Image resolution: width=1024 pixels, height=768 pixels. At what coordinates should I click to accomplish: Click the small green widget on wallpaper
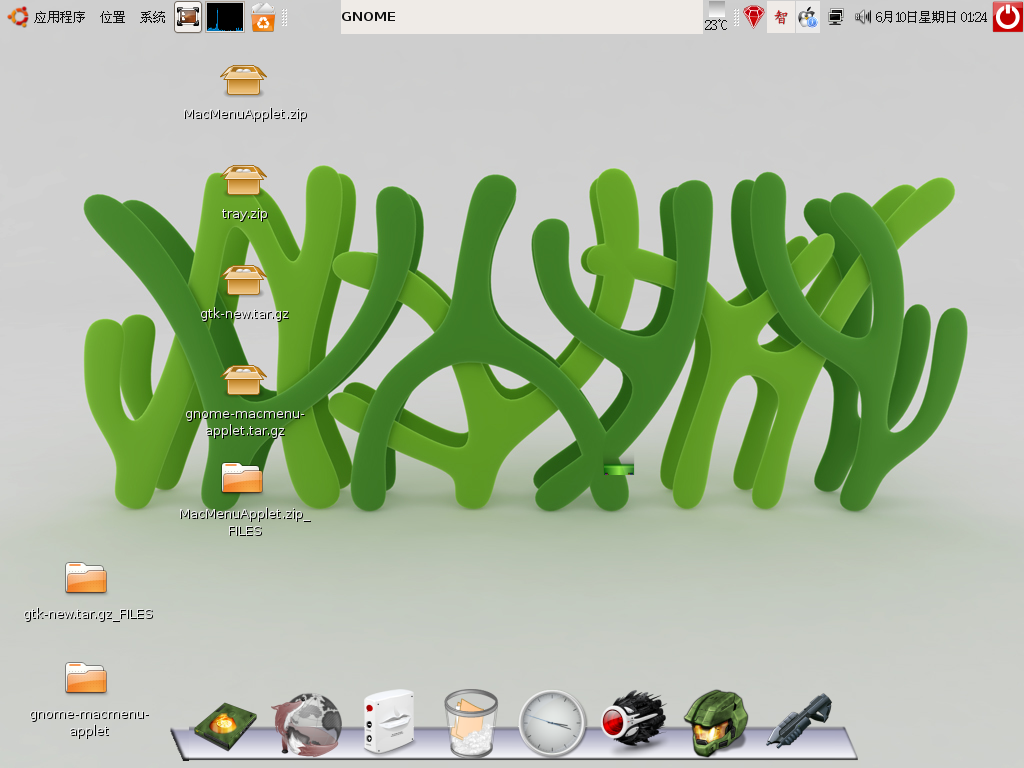click(x=618, y=468)
